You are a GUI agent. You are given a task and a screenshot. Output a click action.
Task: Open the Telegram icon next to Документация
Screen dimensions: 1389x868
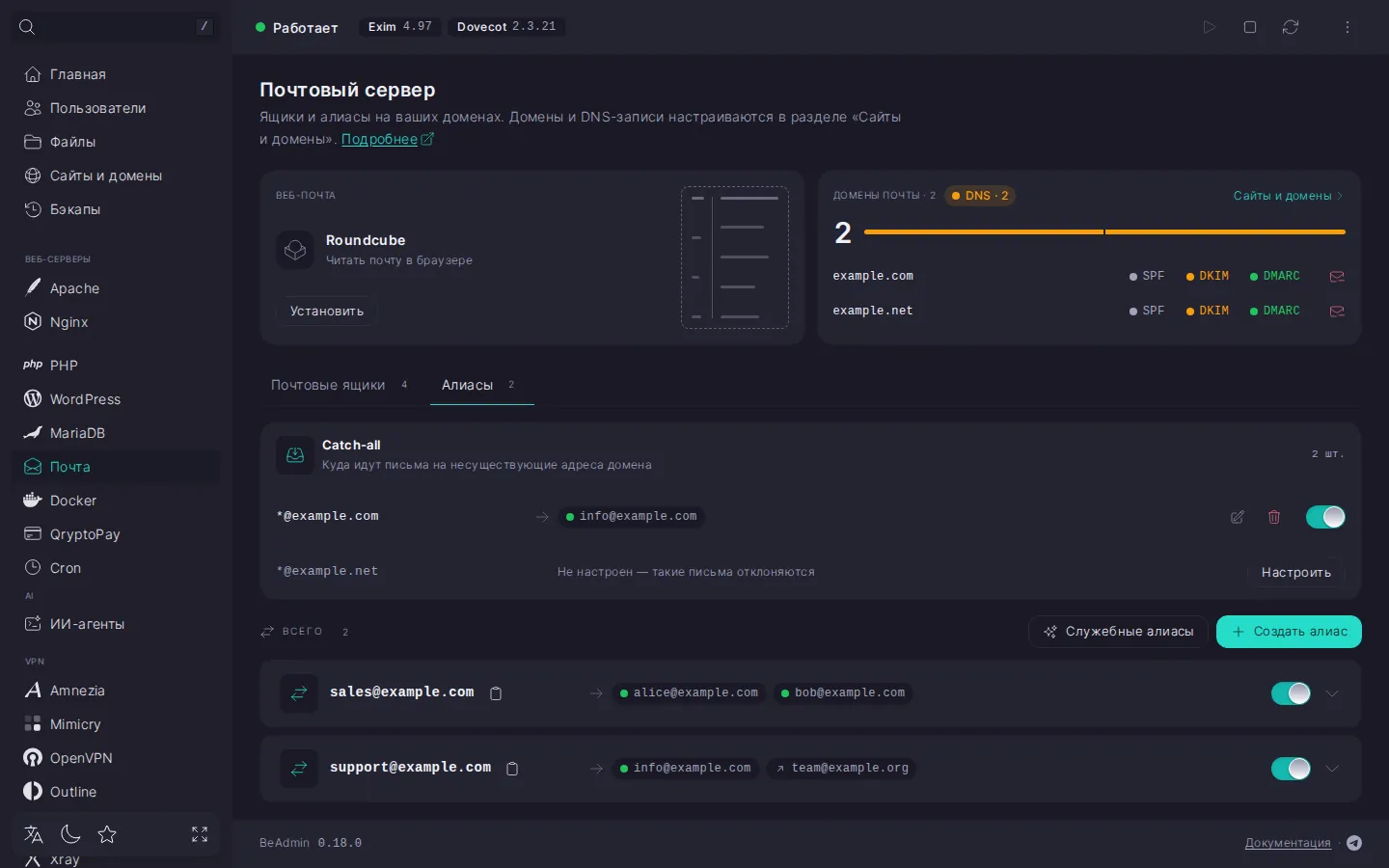[x=1354, y=843]
